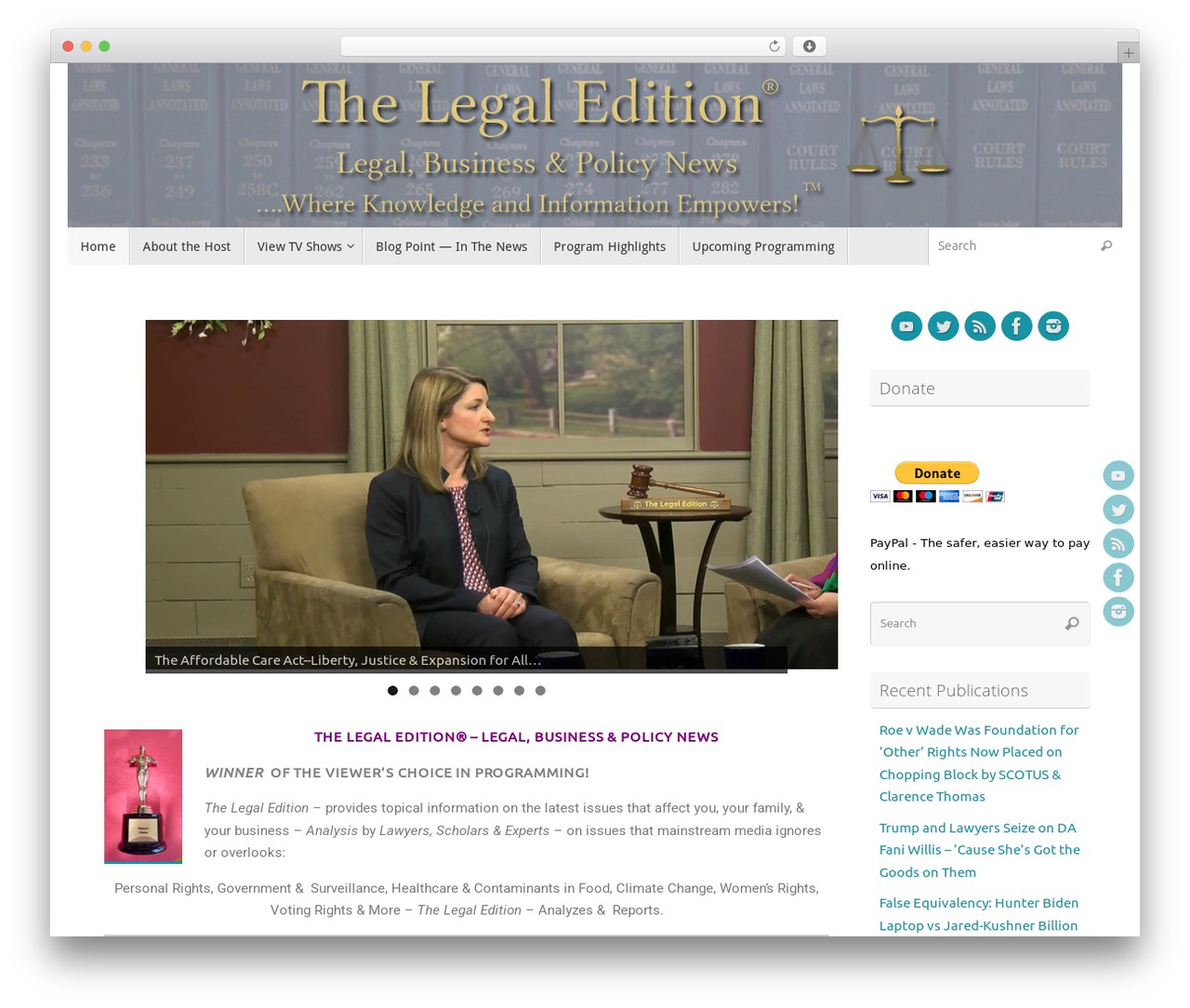1190x1008 pixels.
Task: Open the RSS feed icon in the sidebar header
Action: click(x=980, y=326)
